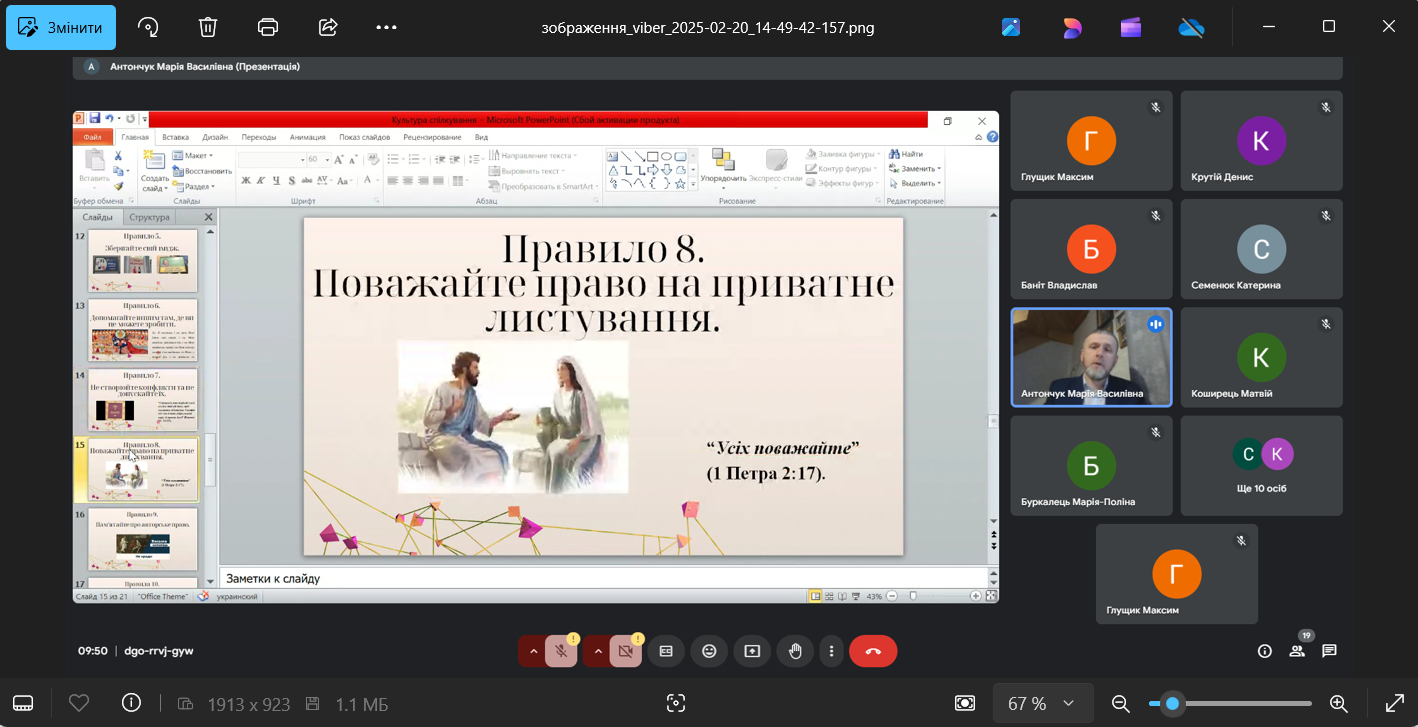This screenshot has width=1418, height=727.
Task: Open Microsoft Designer icon in title bar
Action: [x=1072, y=27]
